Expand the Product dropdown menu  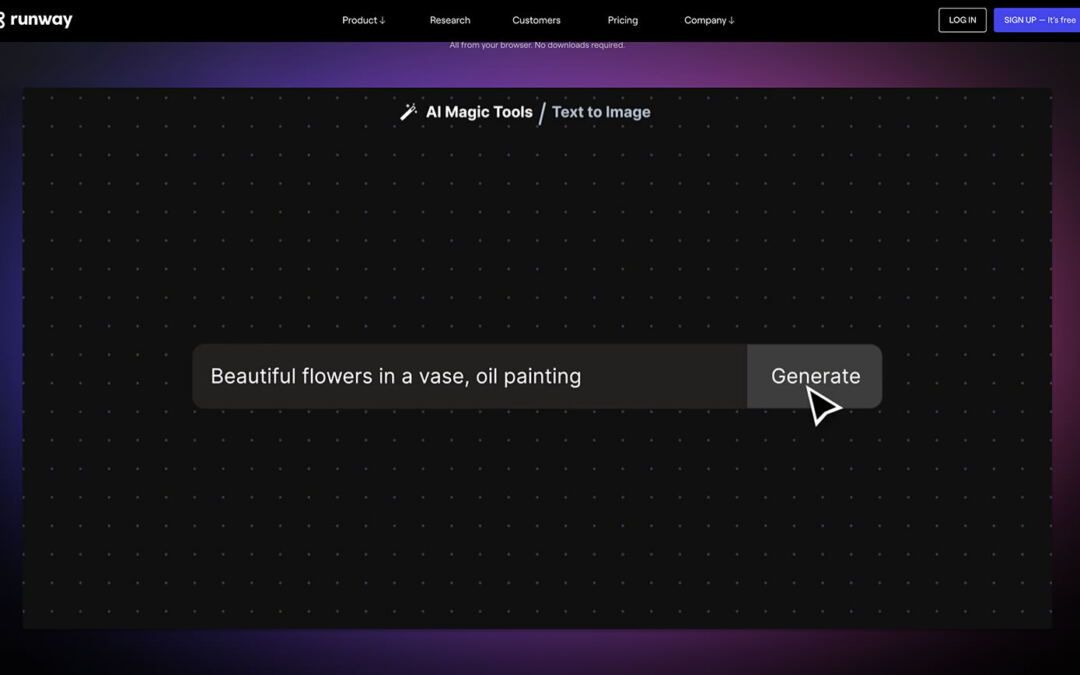pyautogui.click(x=360, y=20)
